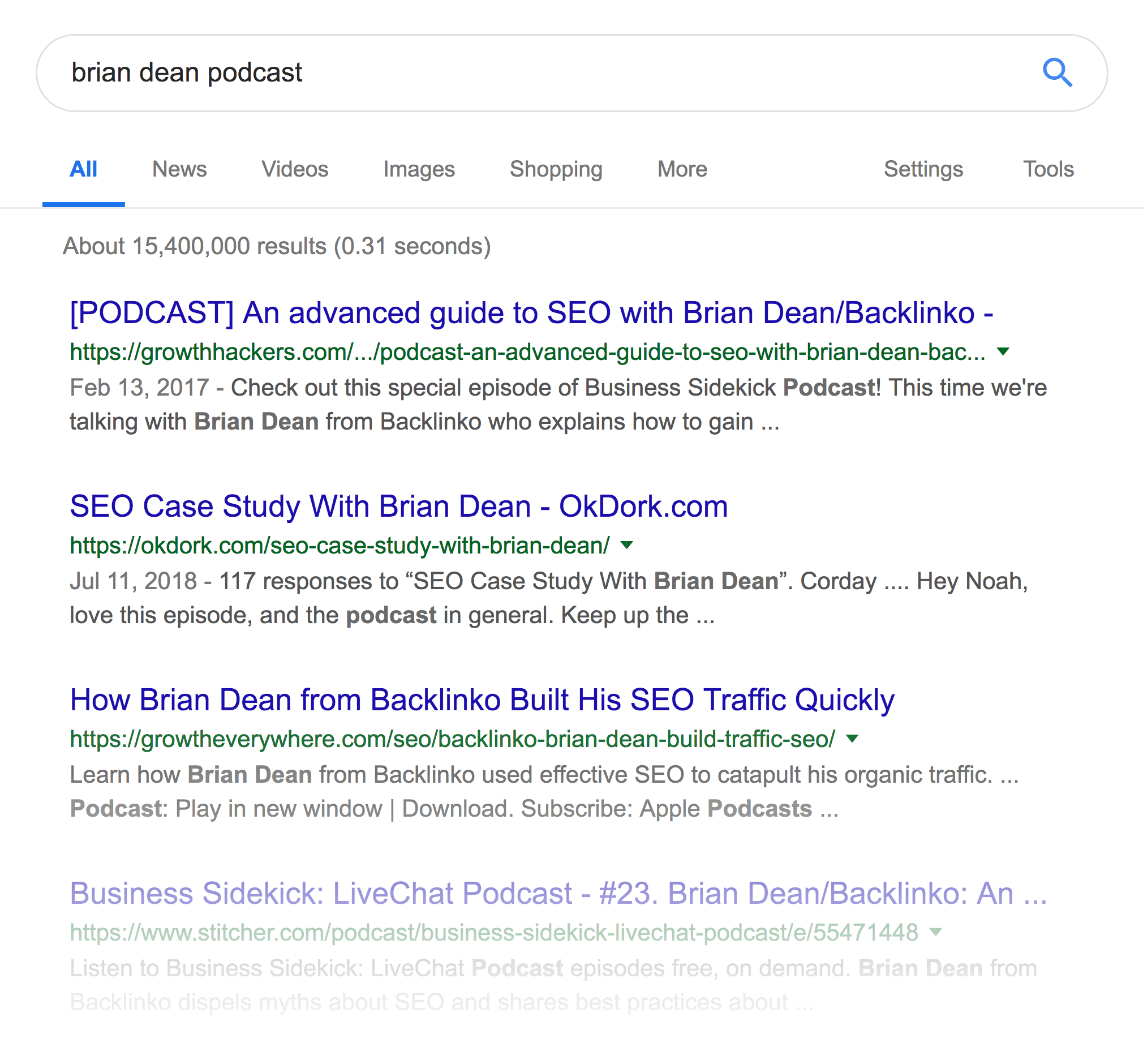Click the 'Jul 11, 2018' snippet text
Image resolution: width=1143 pixels, height=1064 pixels.
point(548,598)
